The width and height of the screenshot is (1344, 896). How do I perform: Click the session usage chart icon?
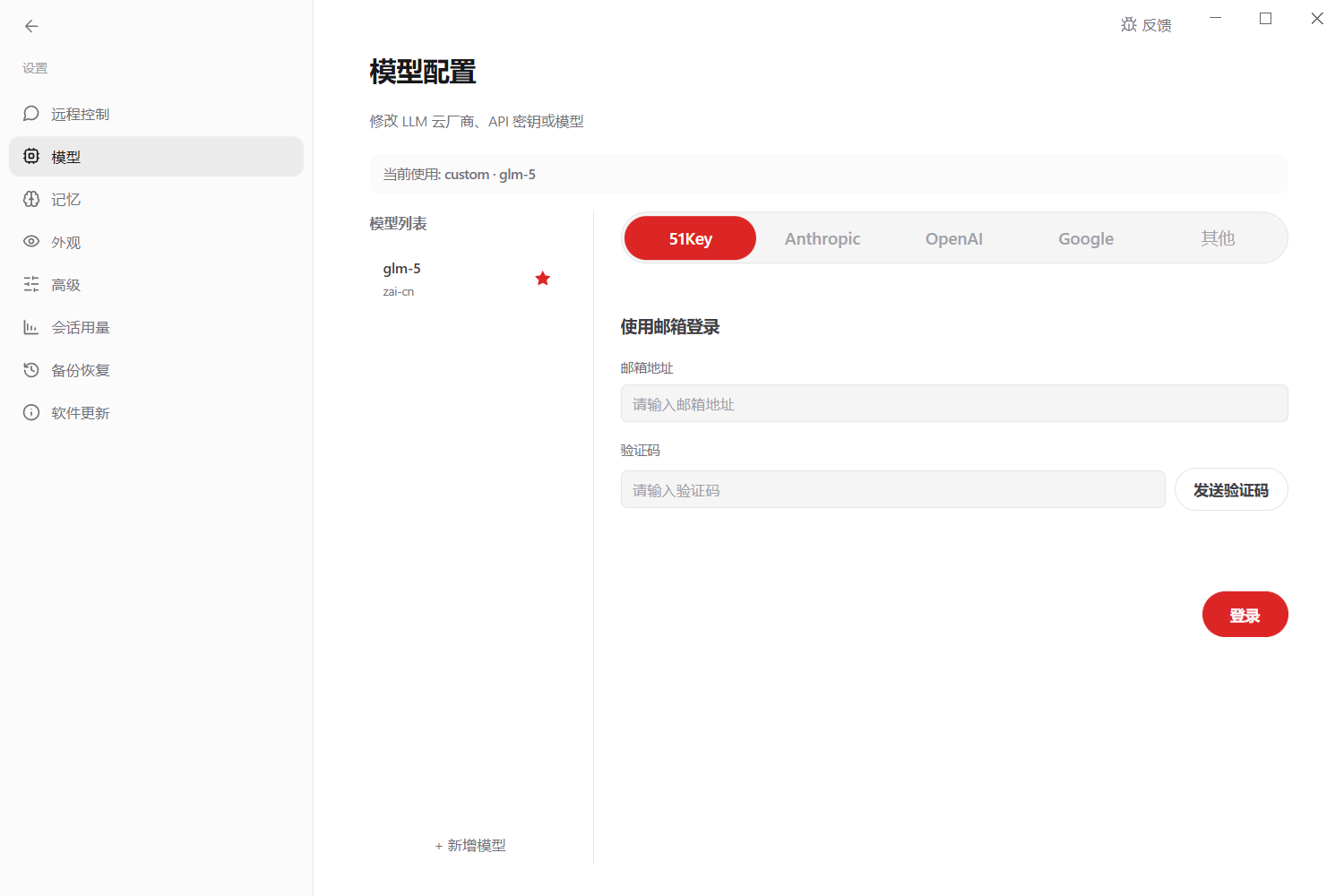pyautogui.click(x=31, y=327)
